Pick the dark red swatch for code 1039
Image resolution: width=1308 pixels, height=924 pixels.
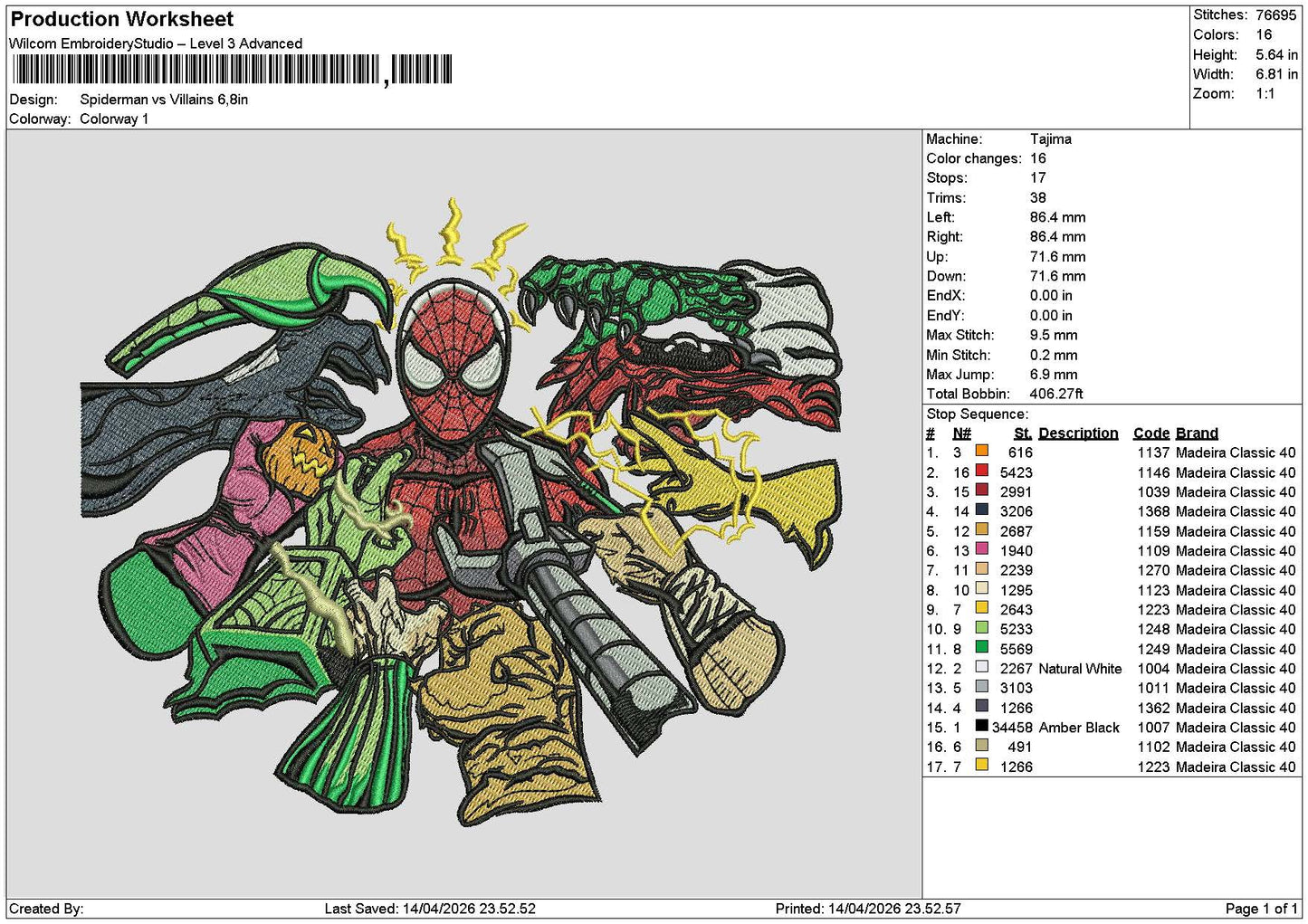[981, 491]
